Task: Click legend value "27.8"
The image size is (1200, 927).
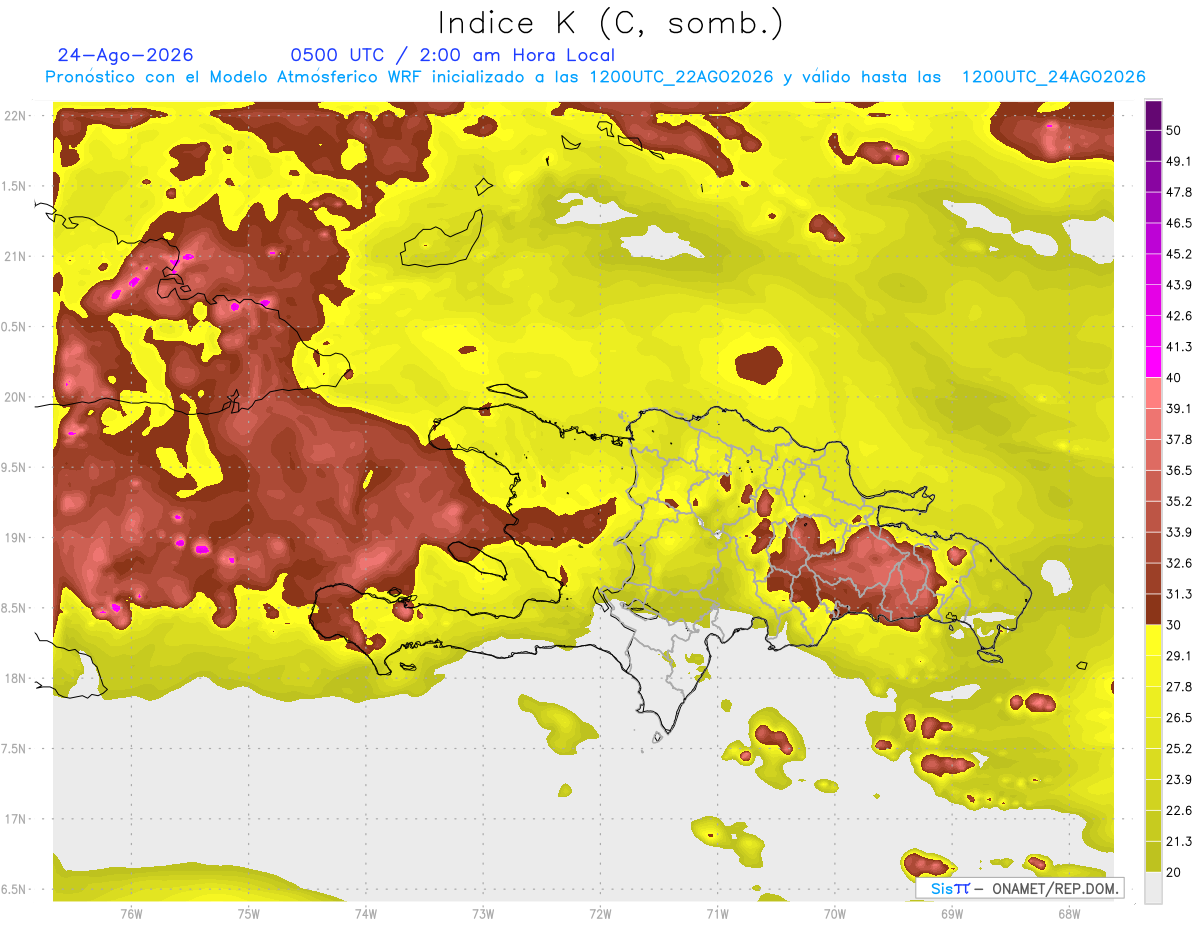Action: (x=1179, y=687)
